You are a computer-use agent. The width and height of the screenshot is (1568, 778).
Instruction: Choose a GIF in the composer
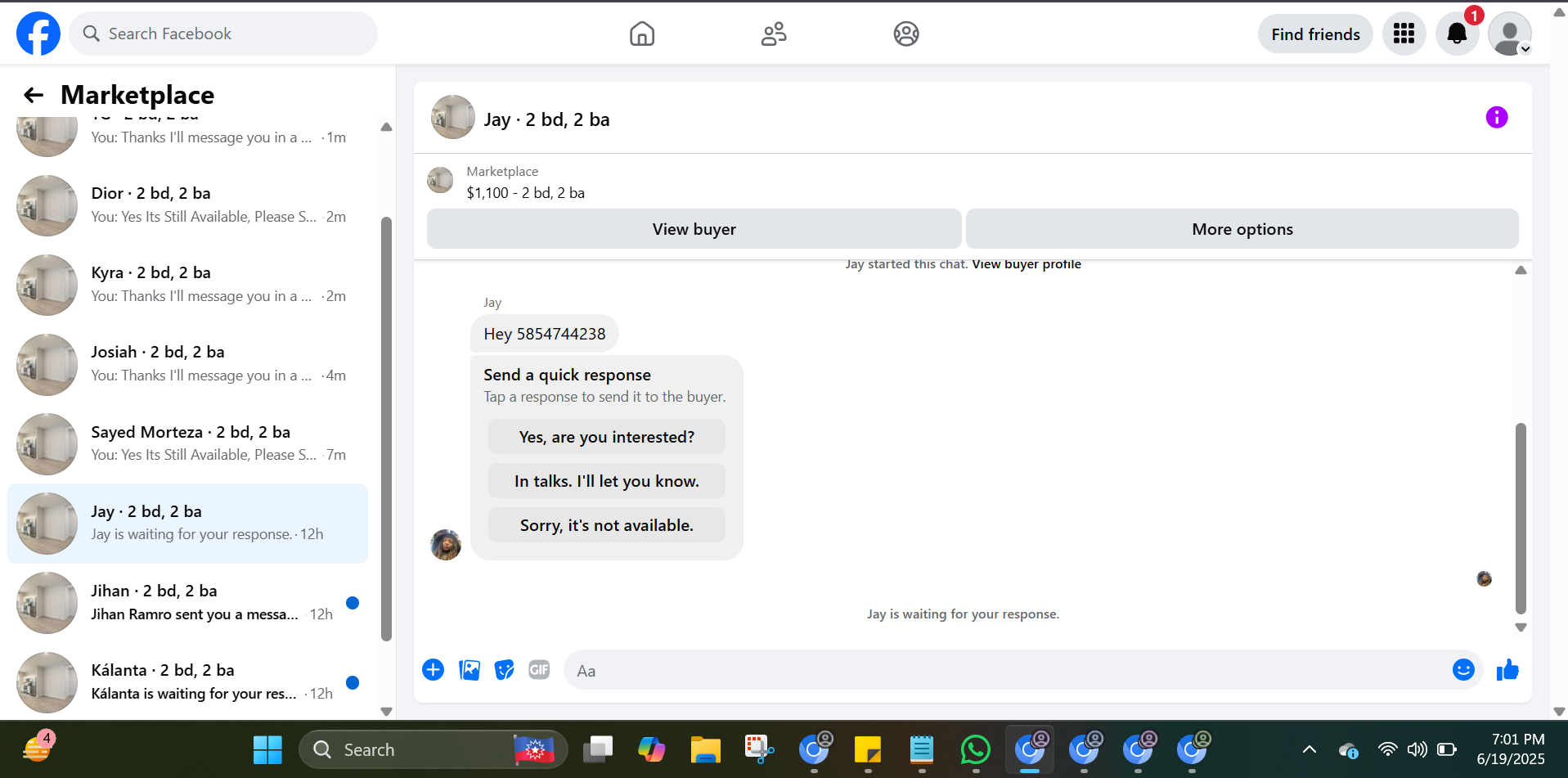point(539,670)
